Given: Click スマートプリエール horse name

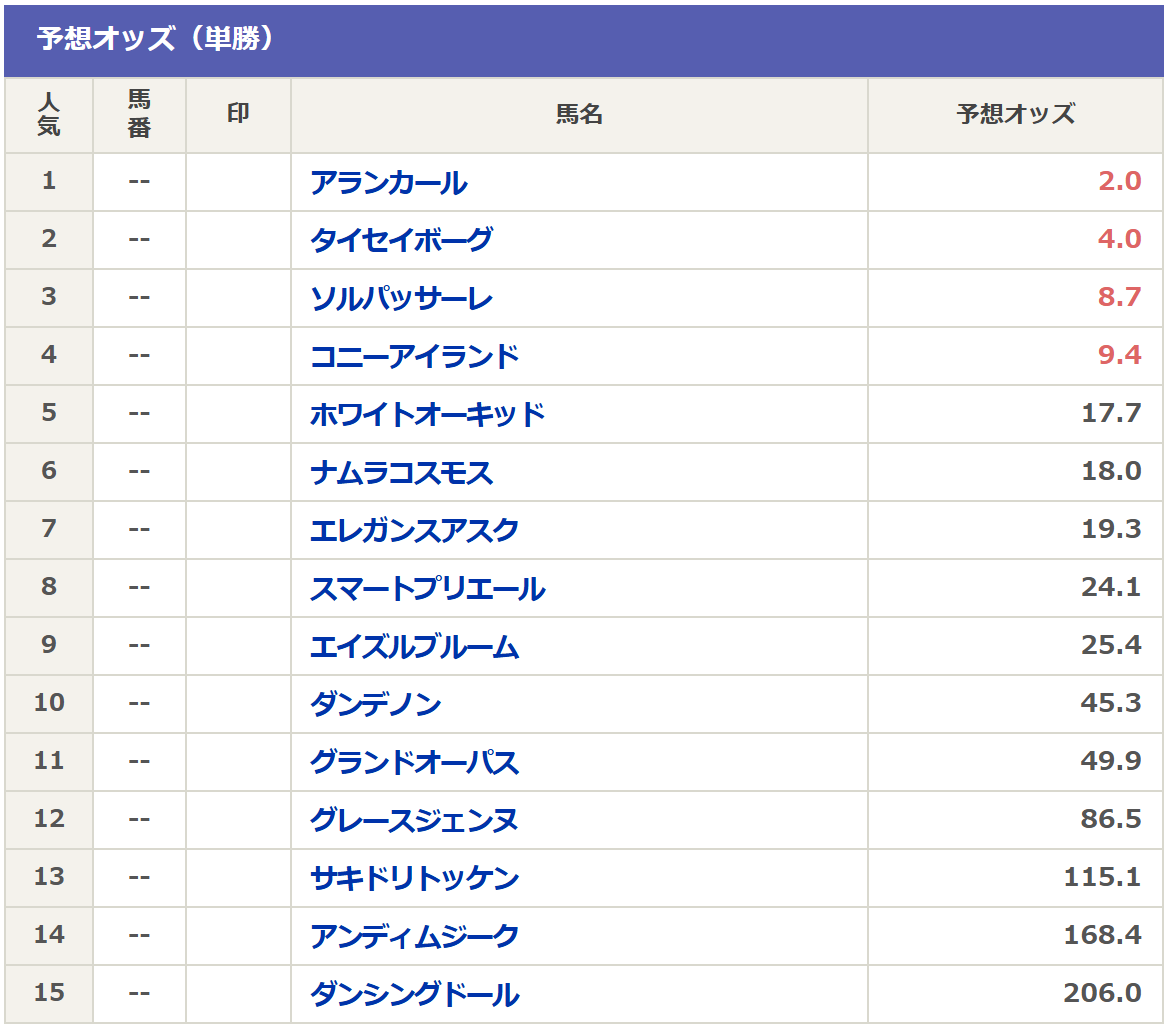Looking at the screenshot, I should coord(427,588).
